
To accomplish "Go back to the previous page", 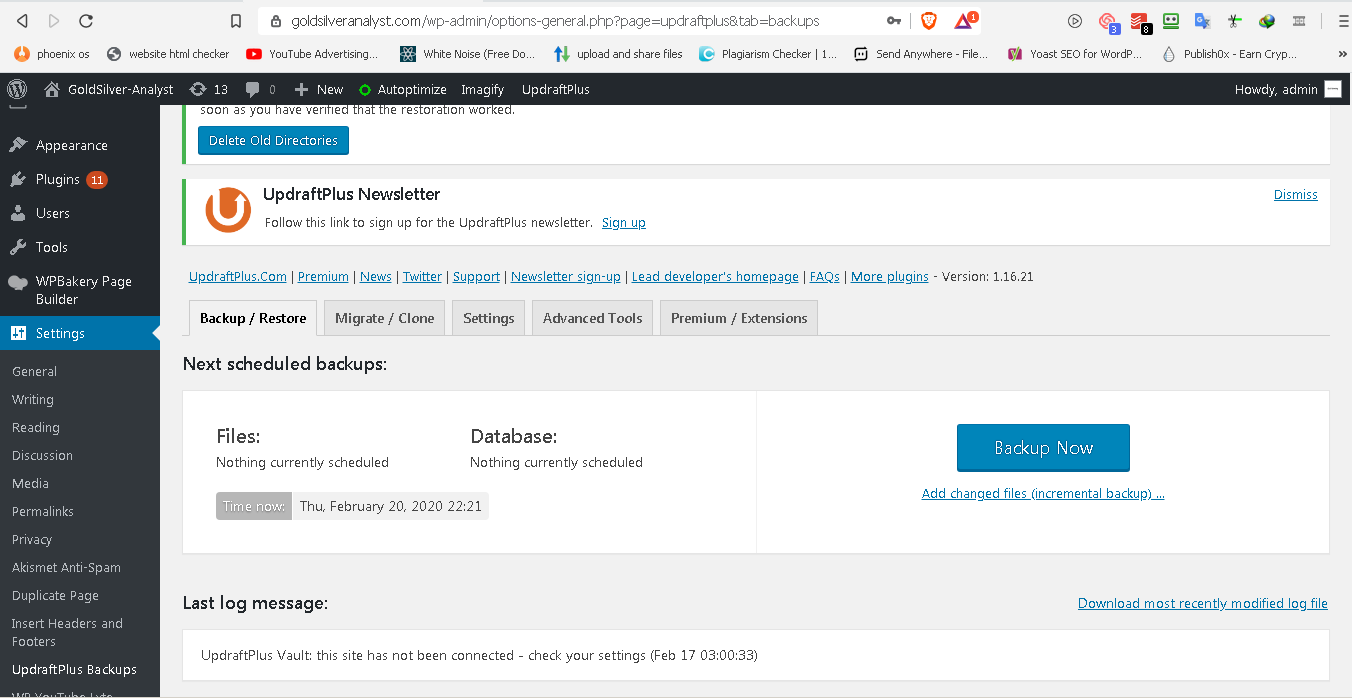I will point(22,20).
